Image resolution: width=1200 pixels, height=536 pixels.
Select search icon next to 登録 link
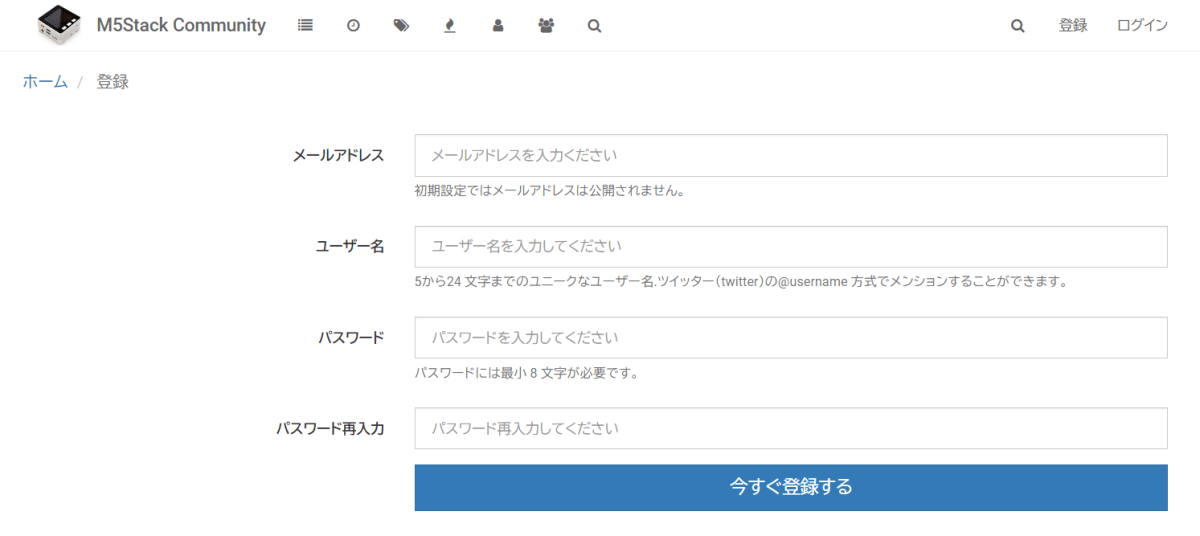point(1018,26)
